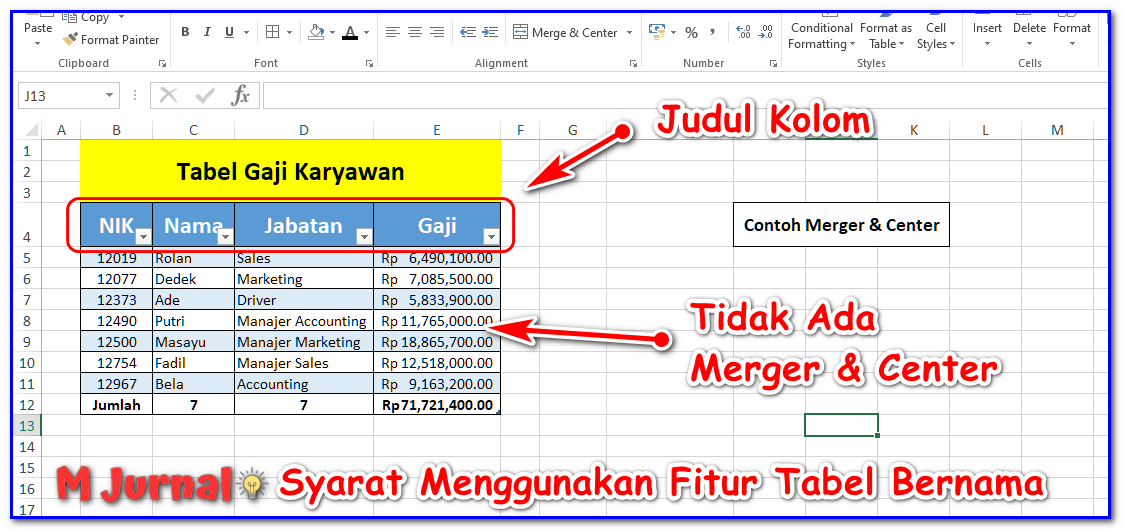Toggle Bold formatting

(185, 32)
